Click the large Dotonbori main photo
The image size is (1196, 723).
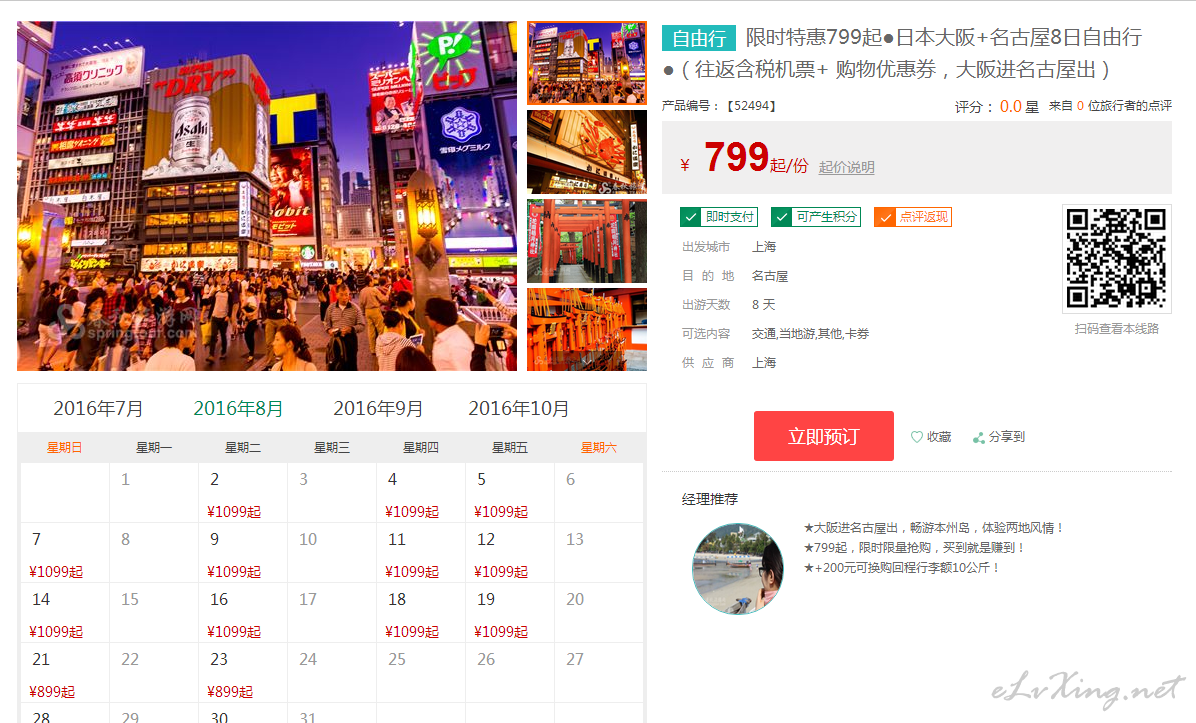pos(267,196)
